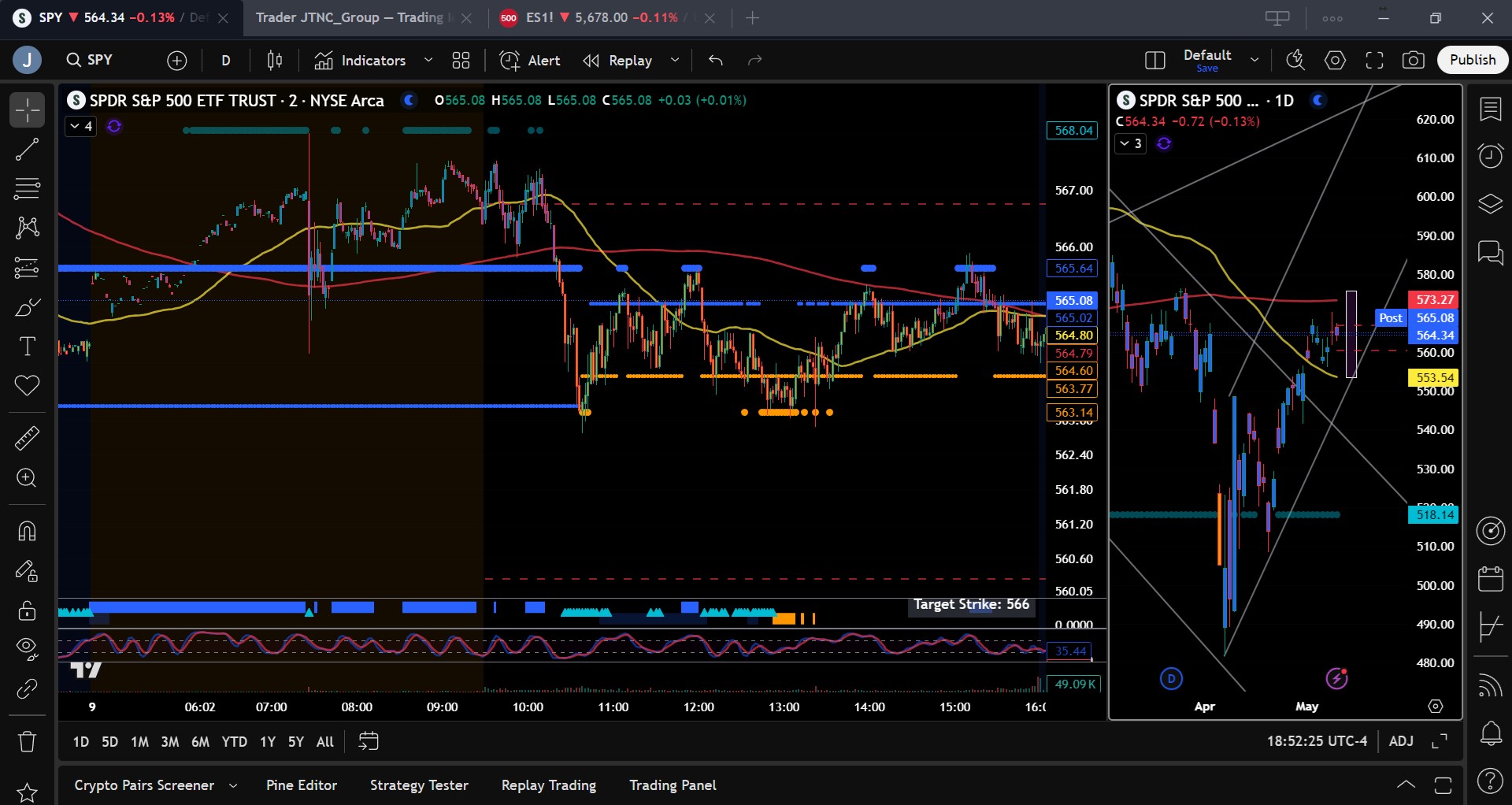Select the crosshair cursor tool
1512x805 pixels.
(x=27, y=110)
